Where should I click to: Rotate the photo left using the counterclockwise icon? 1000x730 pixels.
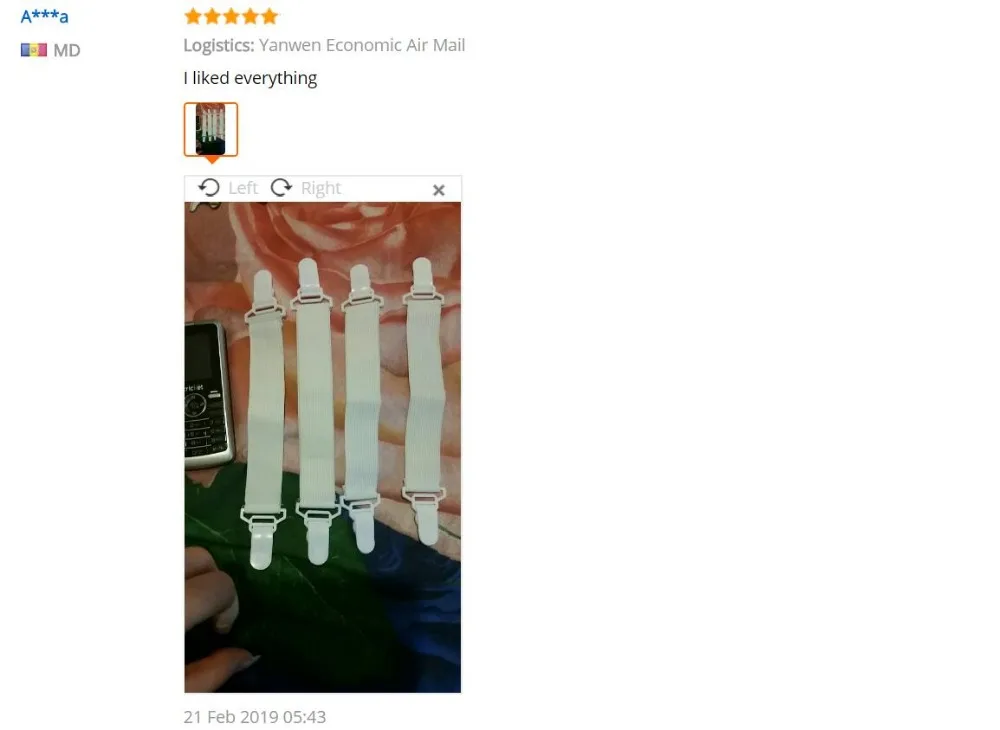click(209, 187)
